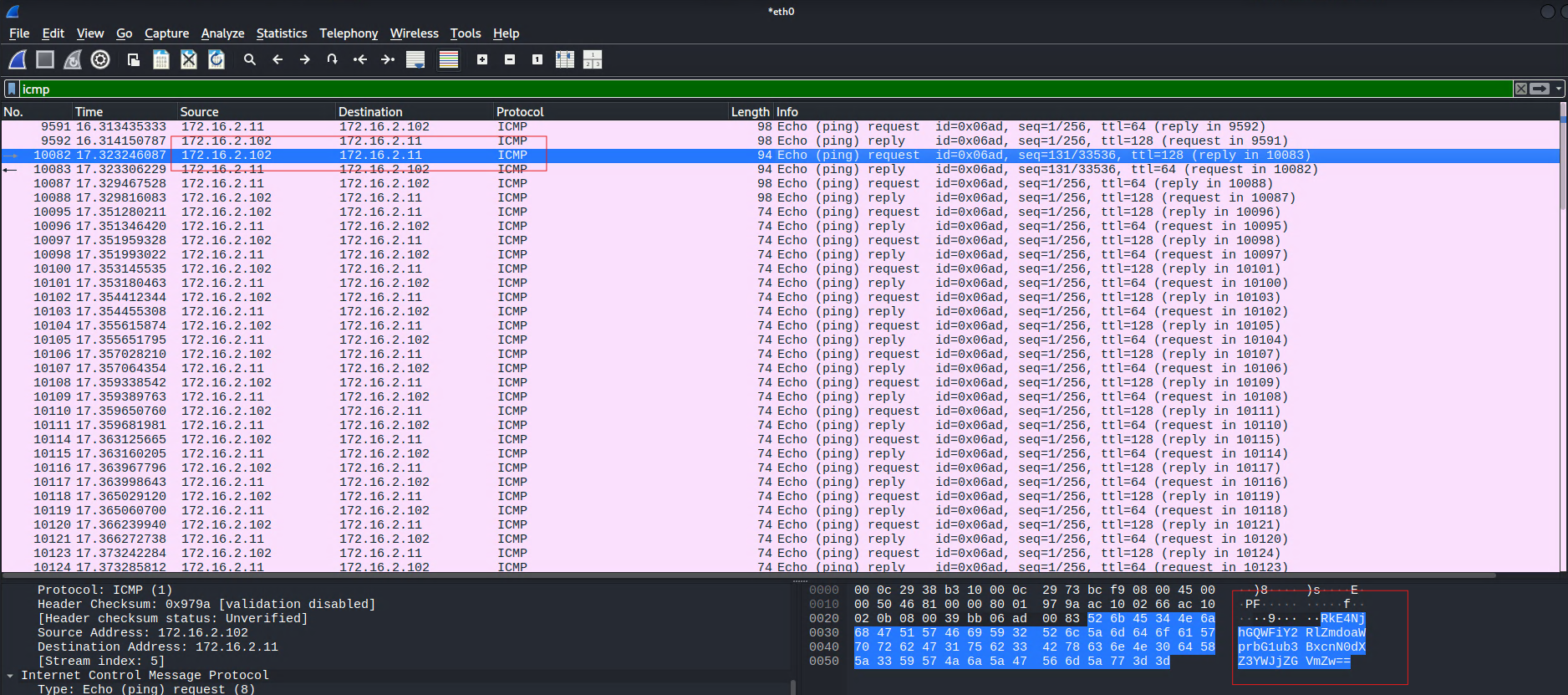
Task: Go back in packet history
Action: tap(277, 59)
